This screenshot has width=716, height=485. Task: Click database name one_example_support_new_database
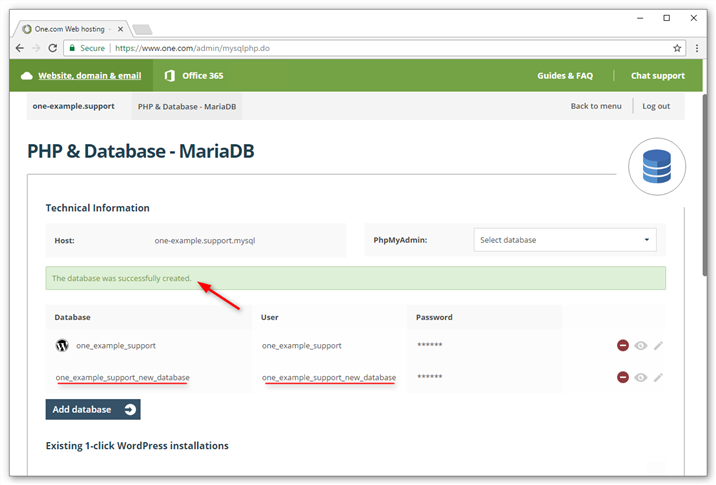(122, 378)
